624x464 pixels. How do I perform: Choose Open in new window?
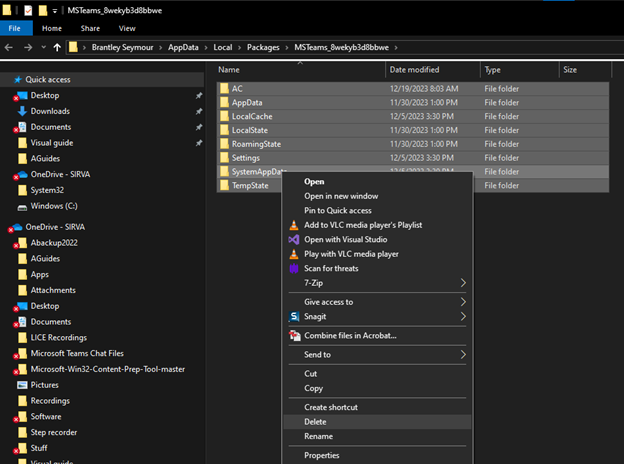(341, 196)
